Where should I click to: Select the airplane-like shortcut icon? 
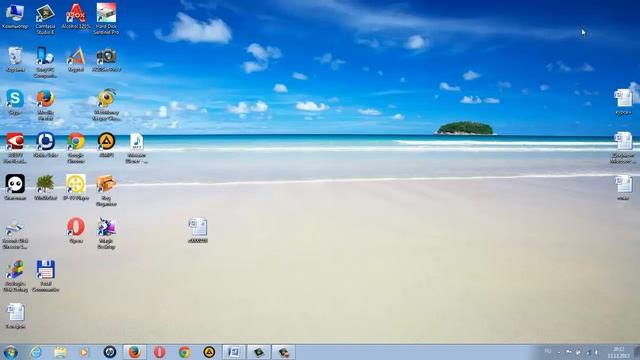click(15, 233)
